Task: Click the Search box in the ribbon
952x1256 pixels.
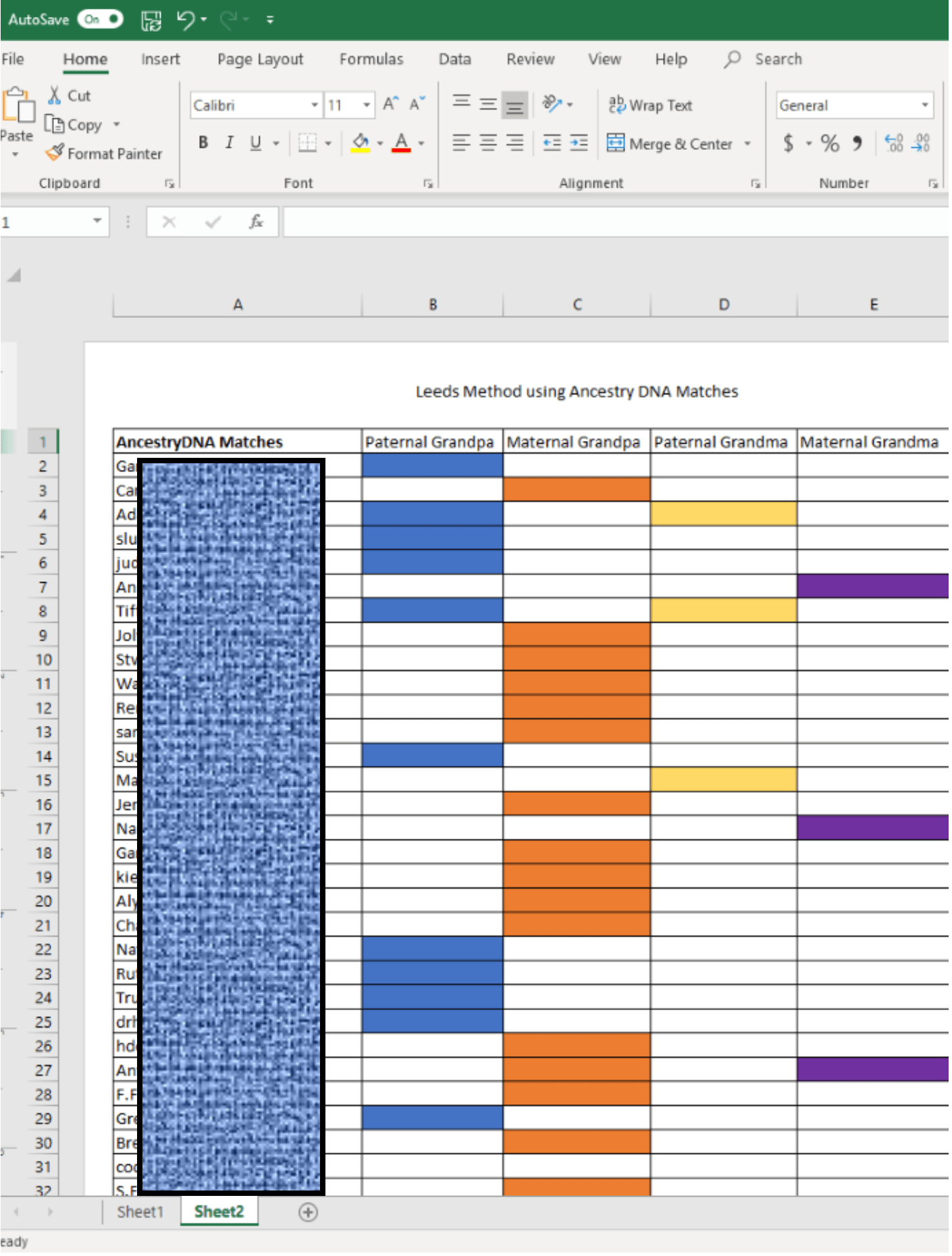Action: 764,59
